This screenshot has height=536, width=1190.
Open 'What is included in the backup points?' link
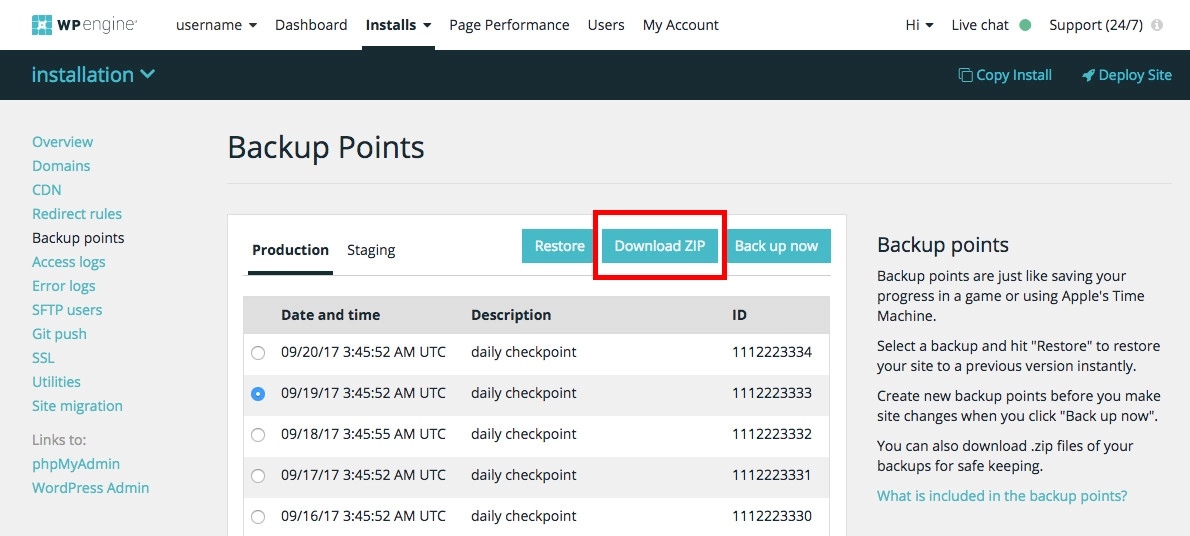click(1002, 496)
